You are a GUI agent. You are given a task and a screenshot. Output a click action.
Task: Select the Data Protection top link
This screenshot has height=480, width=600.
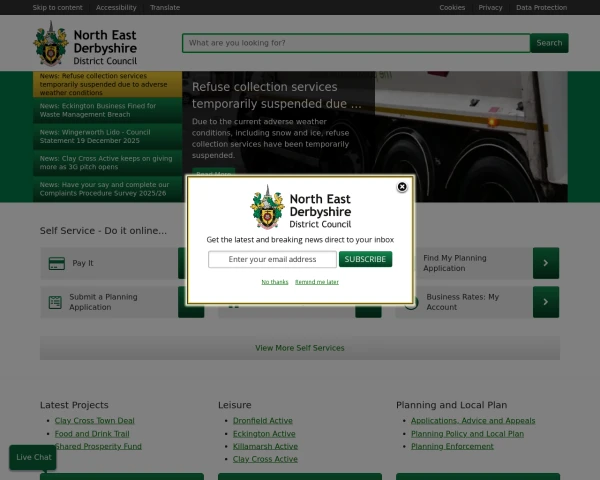coord(541,7)
